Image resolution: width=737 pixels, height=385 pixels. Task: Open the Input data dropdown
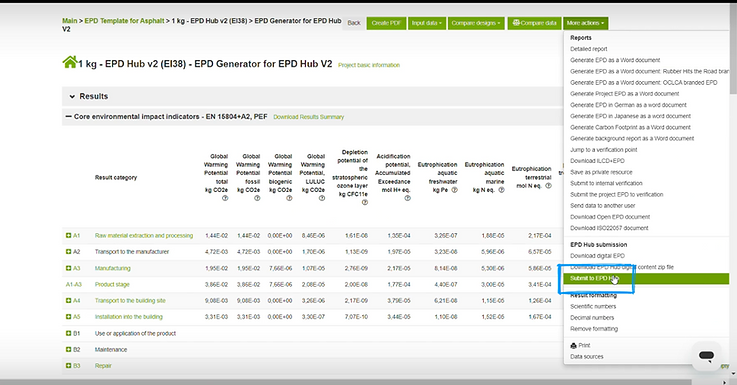click(427, 23)
